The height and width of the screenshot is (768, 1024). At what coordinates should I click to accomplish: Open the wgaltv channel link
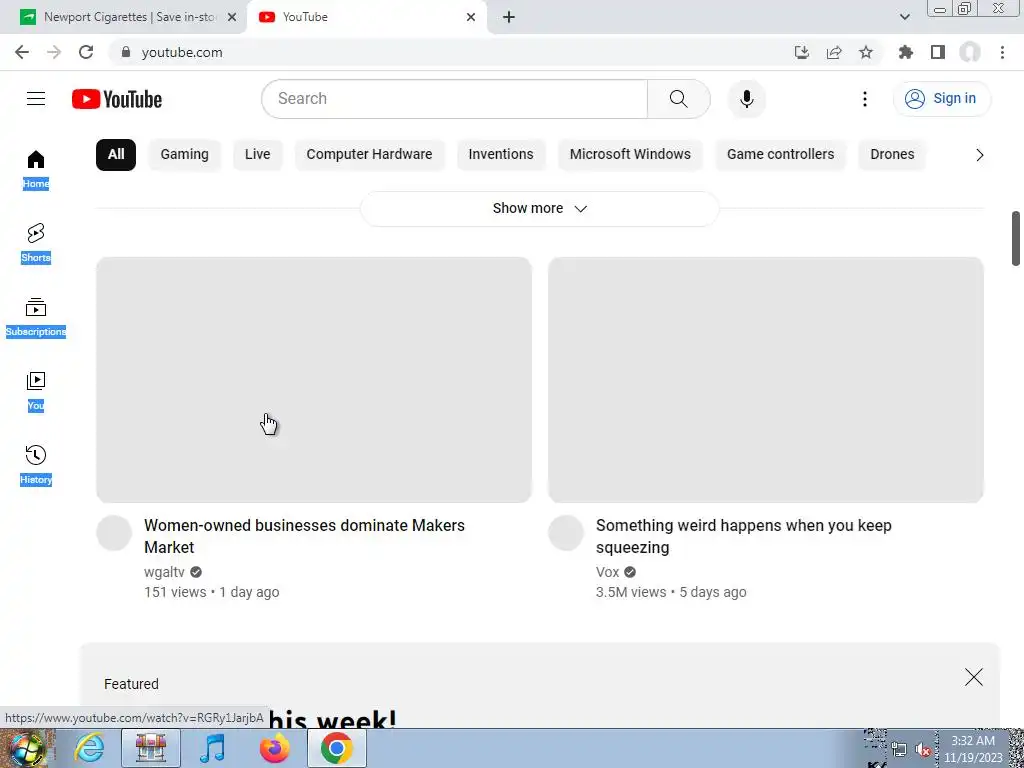click(x=165, y=572)
